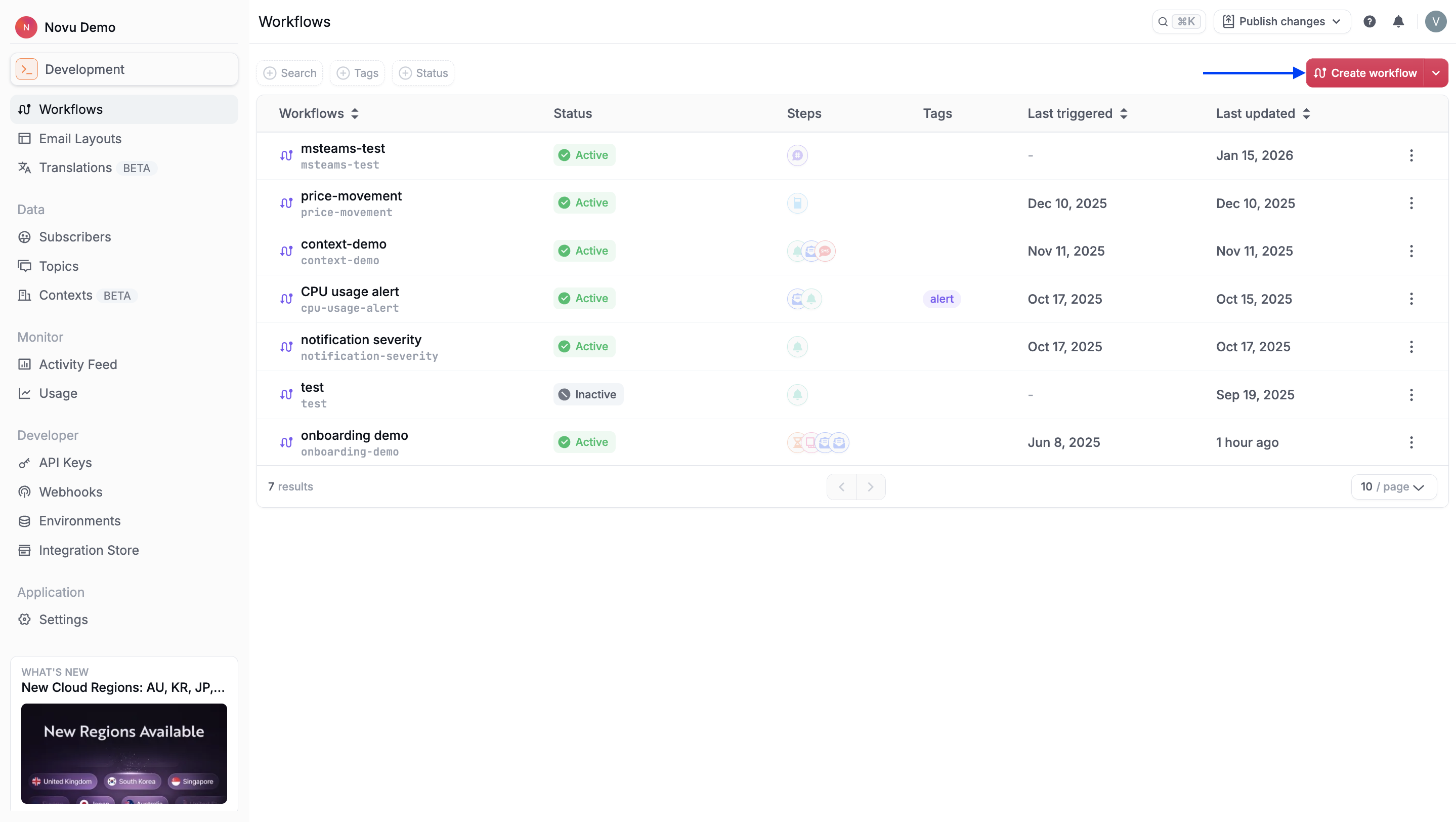Change the 10 per page selector
1456x822 pixels.
[1393, 487]
